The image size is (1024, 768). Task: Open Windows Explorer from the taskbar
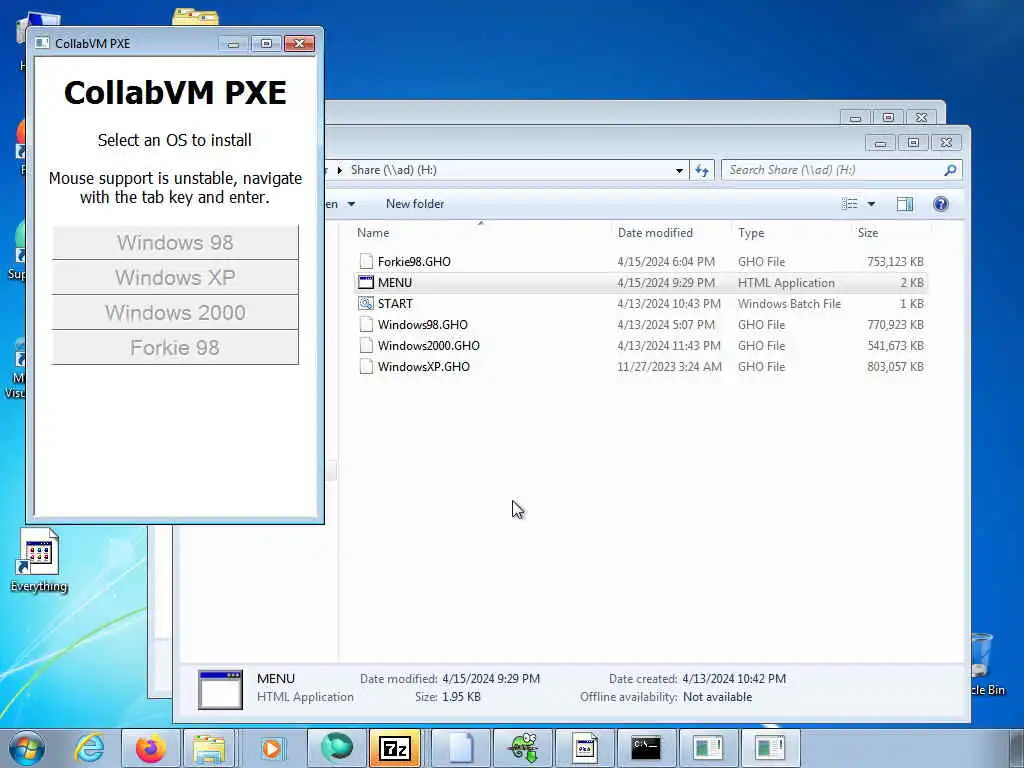[209, 748]
